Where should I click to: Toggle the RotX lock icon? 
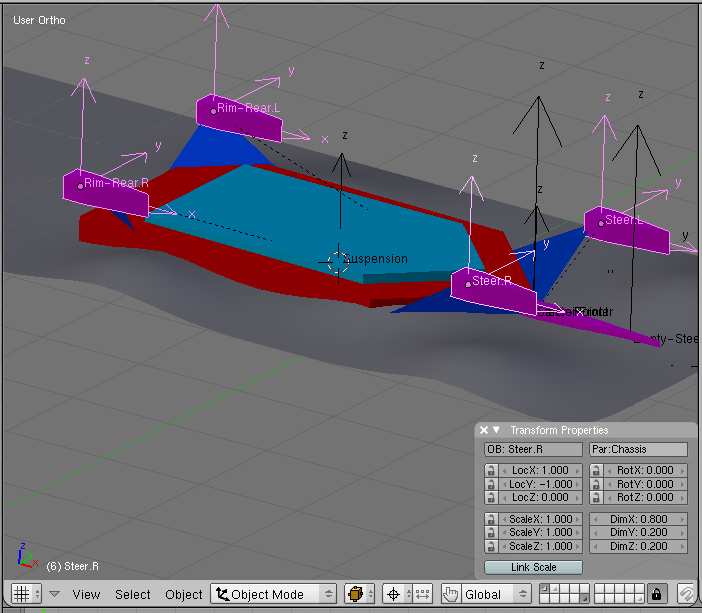[596, 471]
